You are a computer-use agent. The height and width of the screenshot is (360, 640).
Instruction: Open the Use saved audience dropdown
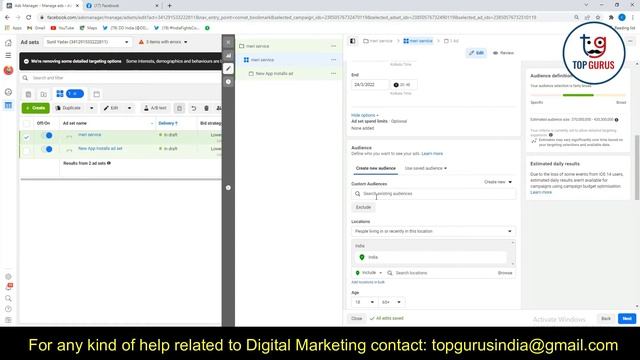[426, 168]
